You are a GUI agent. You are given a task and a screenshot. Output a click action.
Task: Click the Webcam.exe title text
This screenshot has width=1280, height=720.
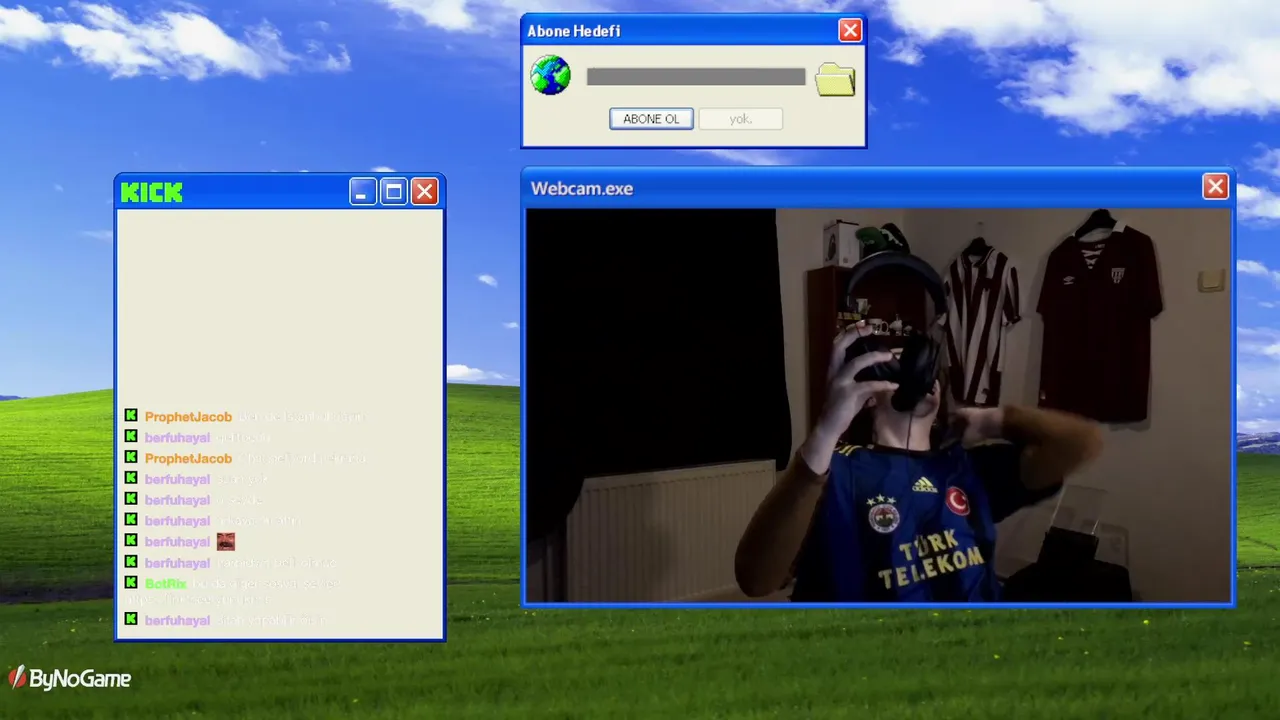pos(582,188)
